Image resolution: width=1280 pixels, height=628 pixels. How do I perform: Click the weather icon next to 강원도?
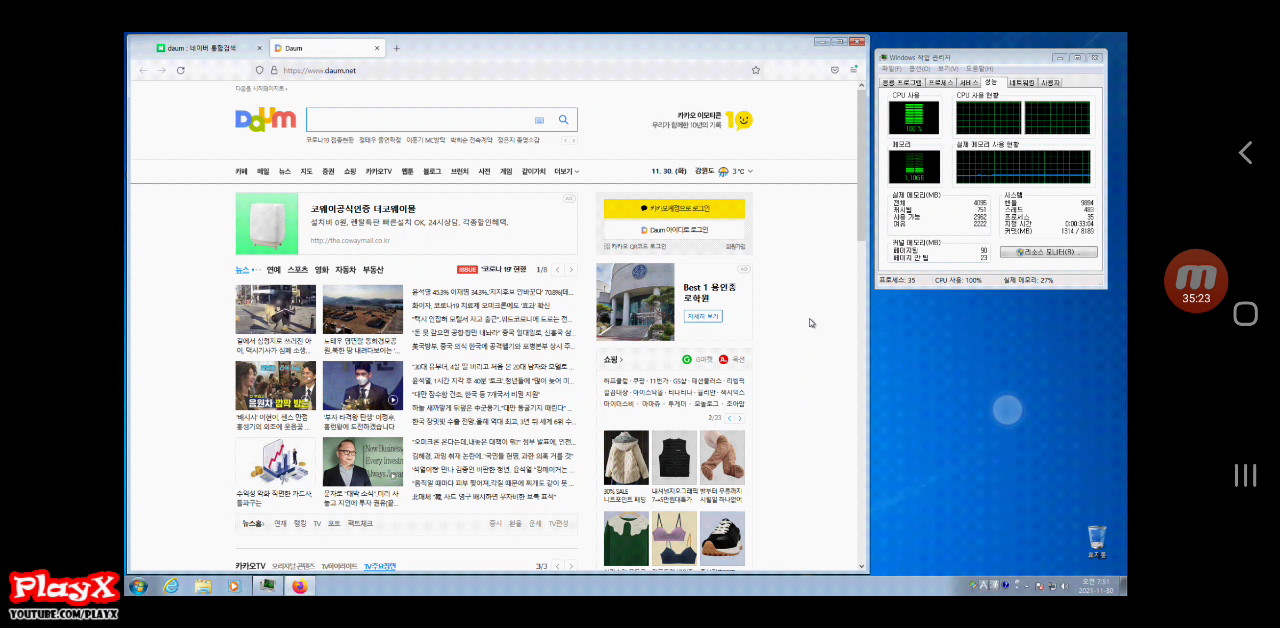[723, 171]
